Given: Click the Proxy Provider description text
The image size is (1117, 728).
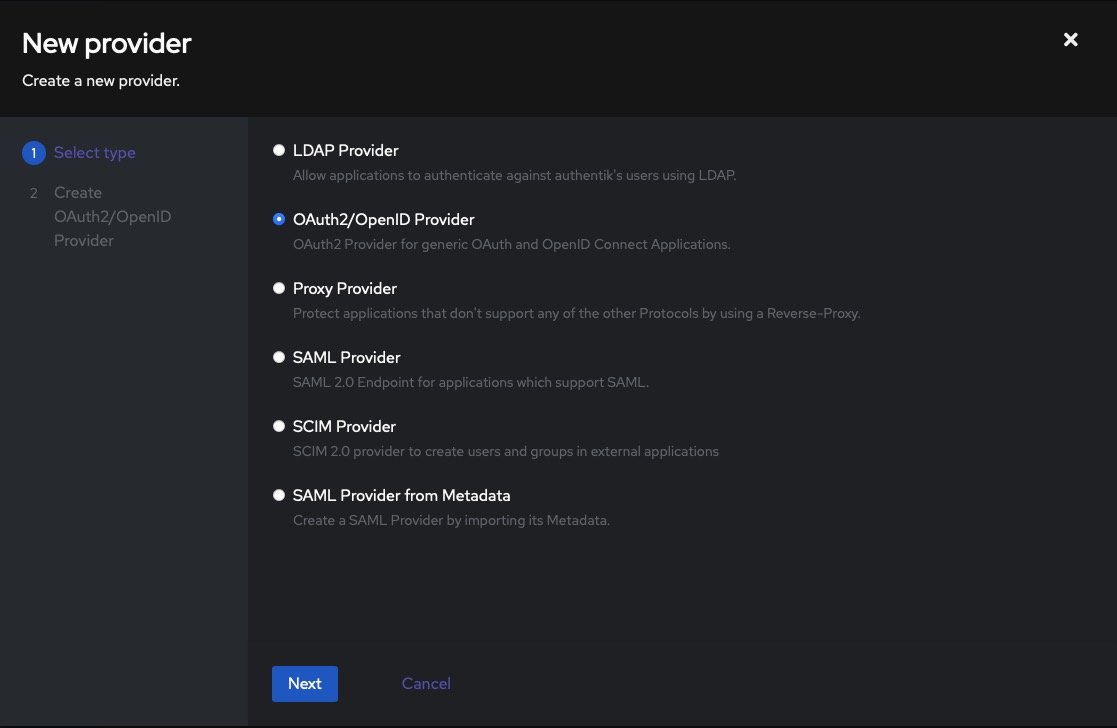Looking at the screenshot, I should coord(576,313).
